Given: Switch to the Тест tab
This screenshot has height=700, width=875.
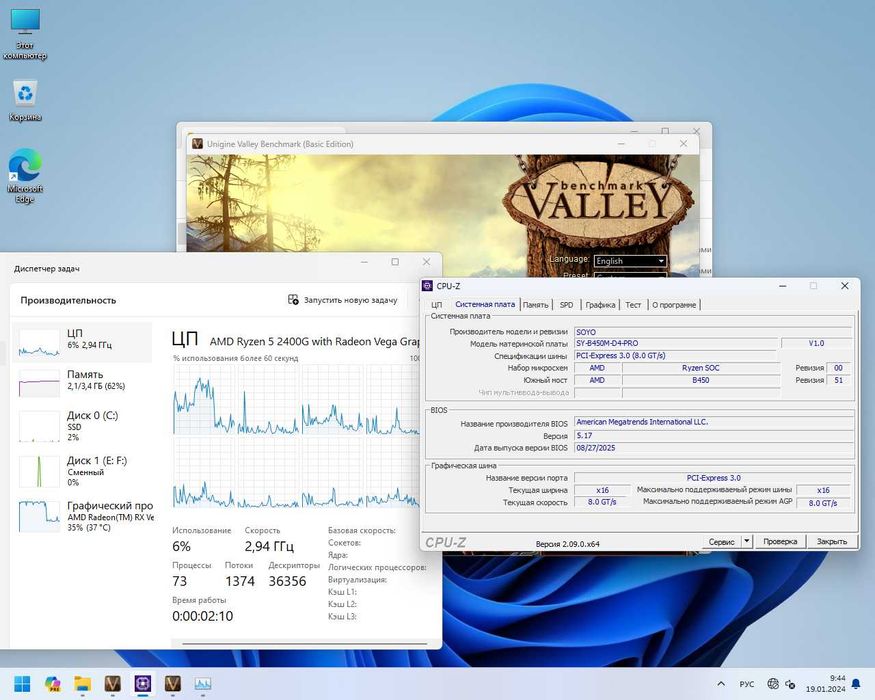Looking at the screenshot, I should (633, 305).
